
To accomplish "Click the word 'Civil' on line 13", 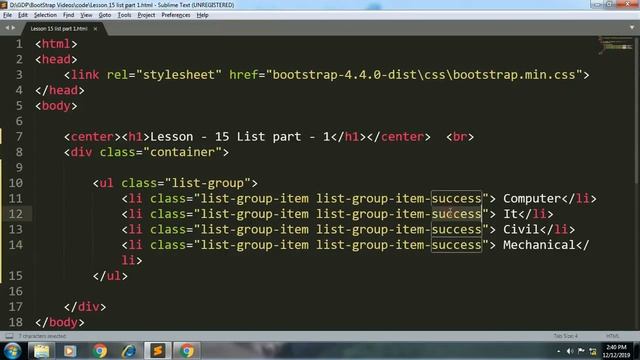I will 521,229.
